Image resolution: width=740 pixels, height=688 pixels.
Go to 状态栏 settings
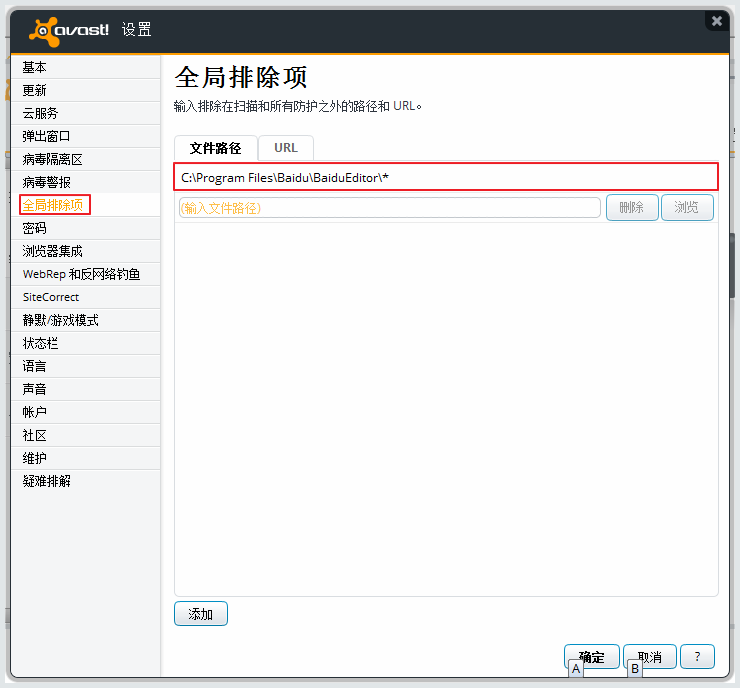[85, 343]
